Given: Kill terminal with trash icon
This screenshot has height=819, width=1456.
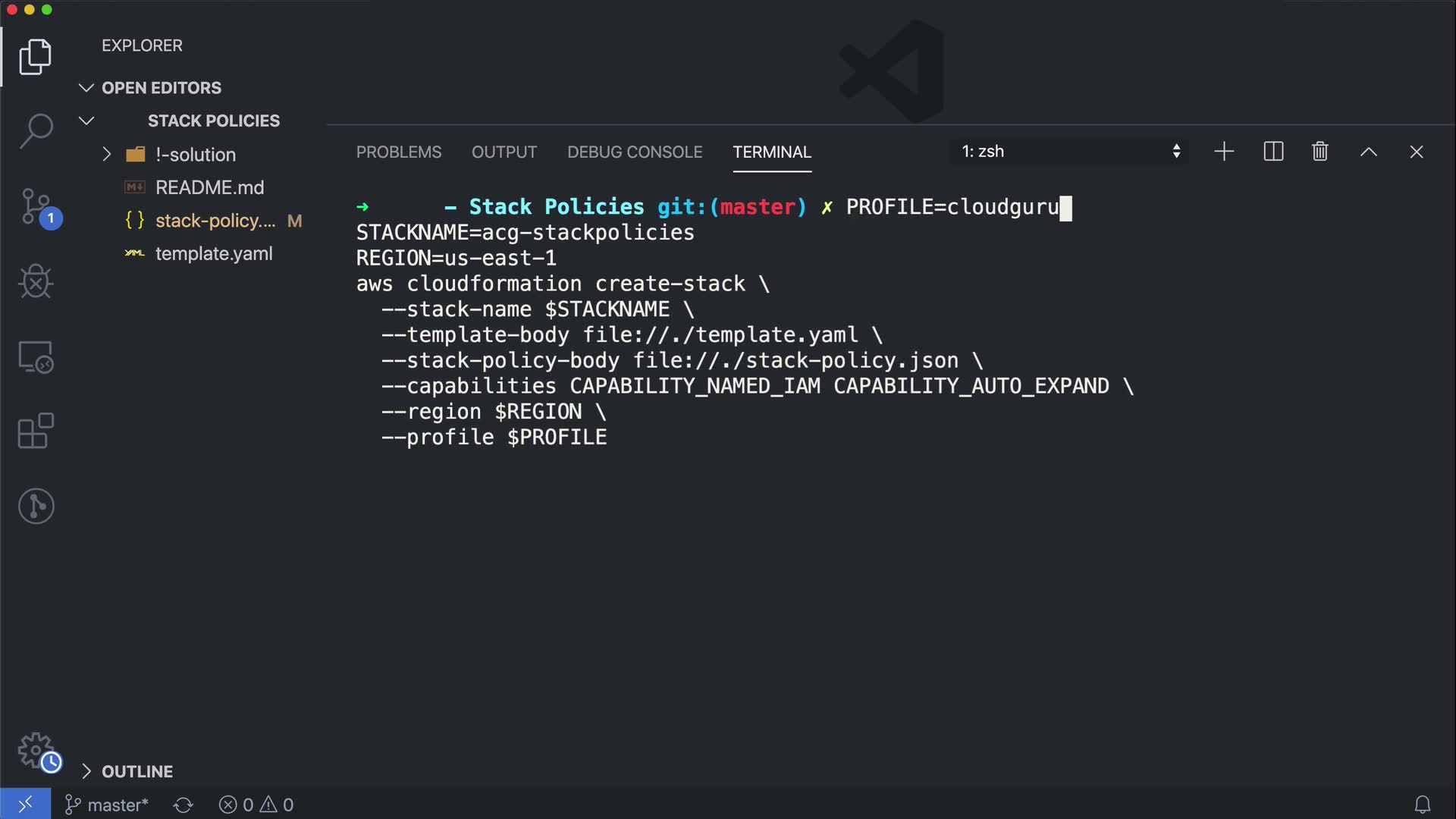Looking at the screenshot, I should pos(1319,152).
